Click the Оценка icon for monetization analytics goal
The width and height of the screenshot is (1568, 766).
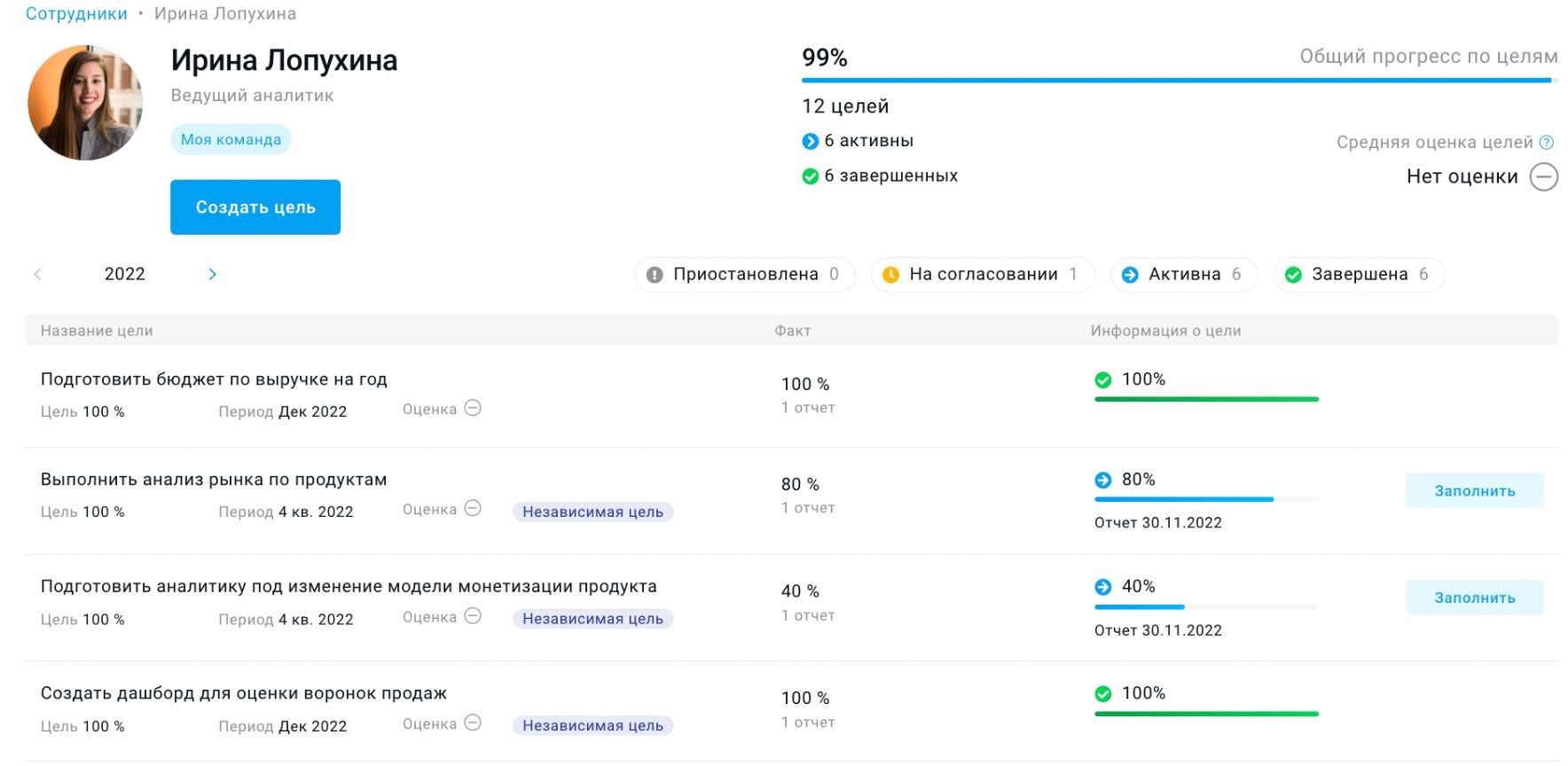(474, 616)
